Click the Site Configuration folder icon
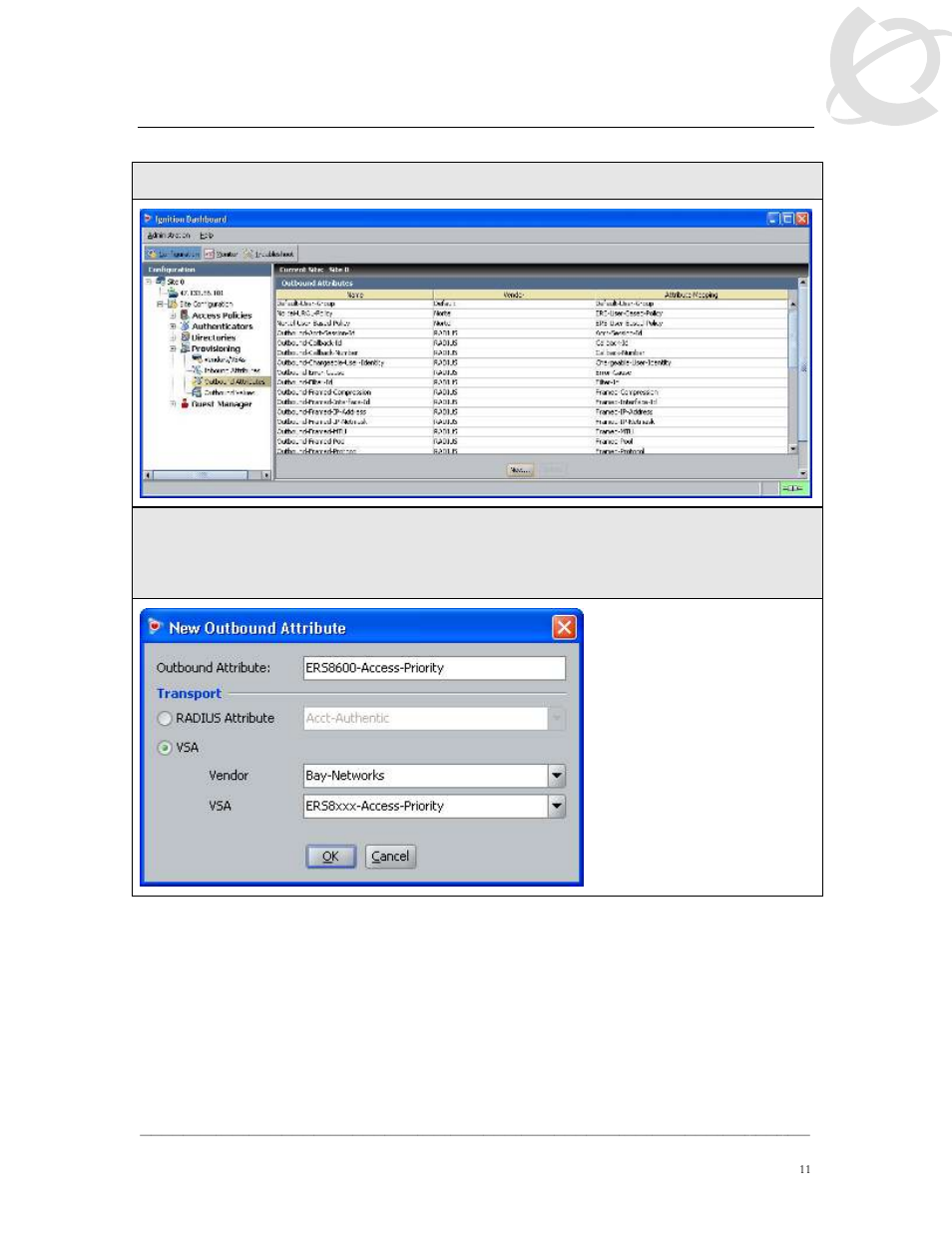Viewport: 952px width, 1233px height. point(173,304)
